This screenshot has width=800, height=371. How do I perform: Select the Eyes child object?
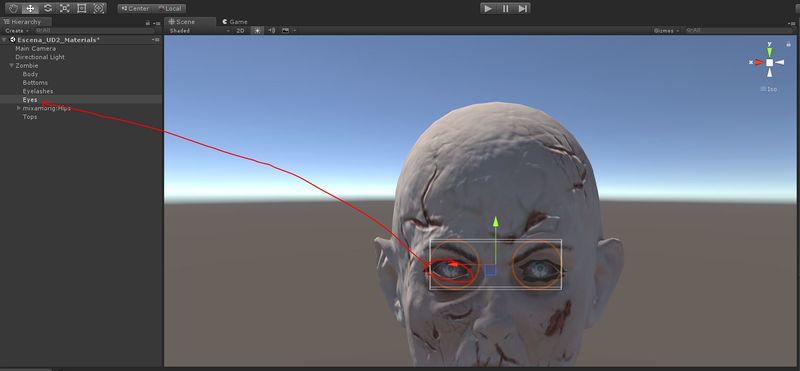[x=30, y=100]
